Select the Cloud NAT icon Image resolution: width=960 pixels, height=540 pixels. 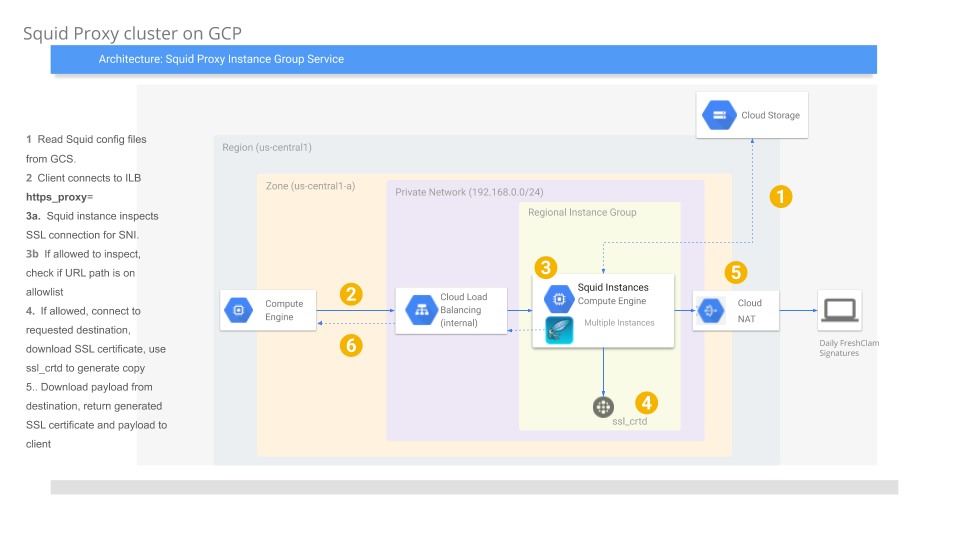[x=710, y=311]
